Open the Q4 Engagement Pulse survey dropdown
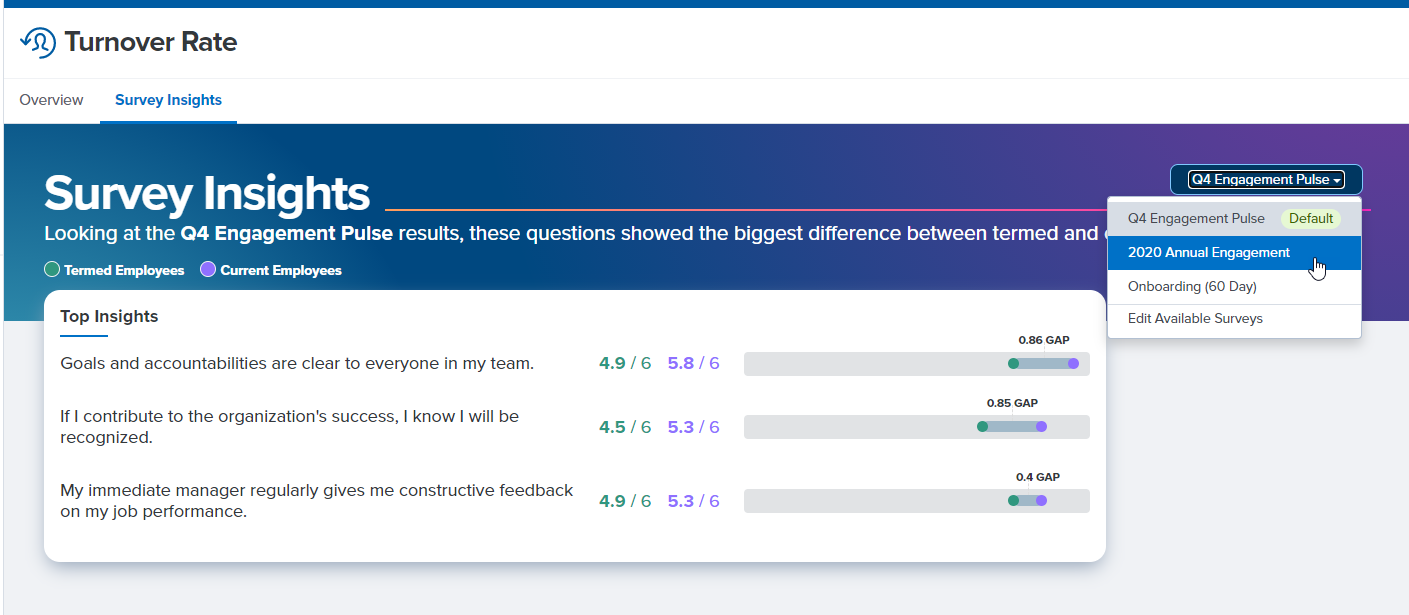 (x=1265, y=180)
